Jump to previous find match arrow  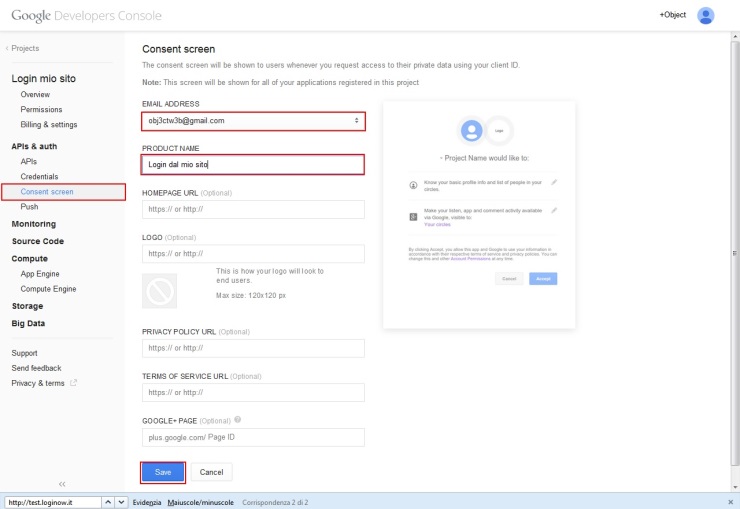[x=108, y=501]
